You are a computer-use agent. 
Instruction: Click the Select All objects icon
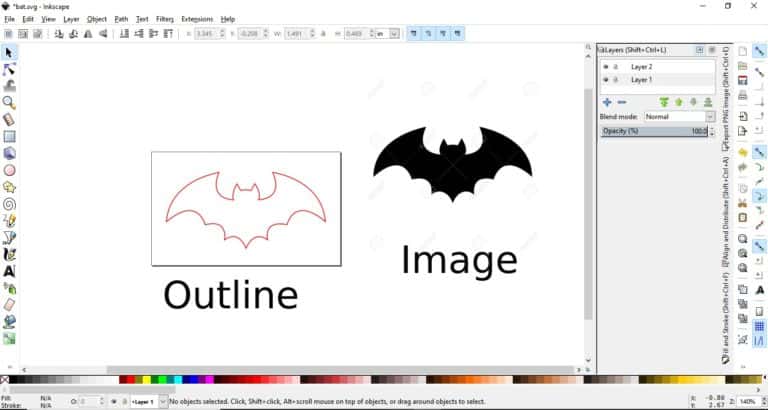[8, 34]
